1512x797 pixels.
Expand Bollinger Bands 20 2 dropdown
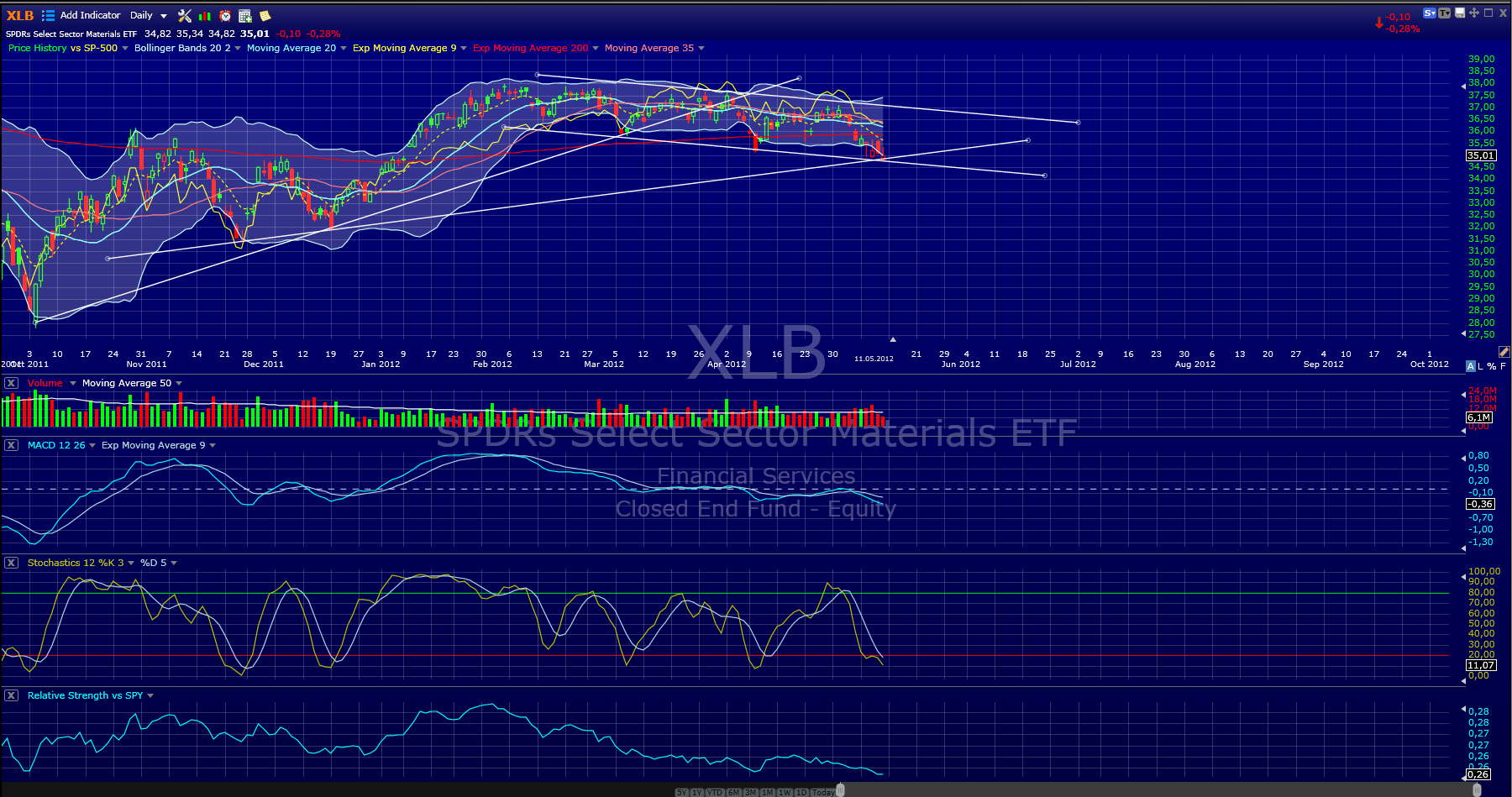[x=238, y=48]
